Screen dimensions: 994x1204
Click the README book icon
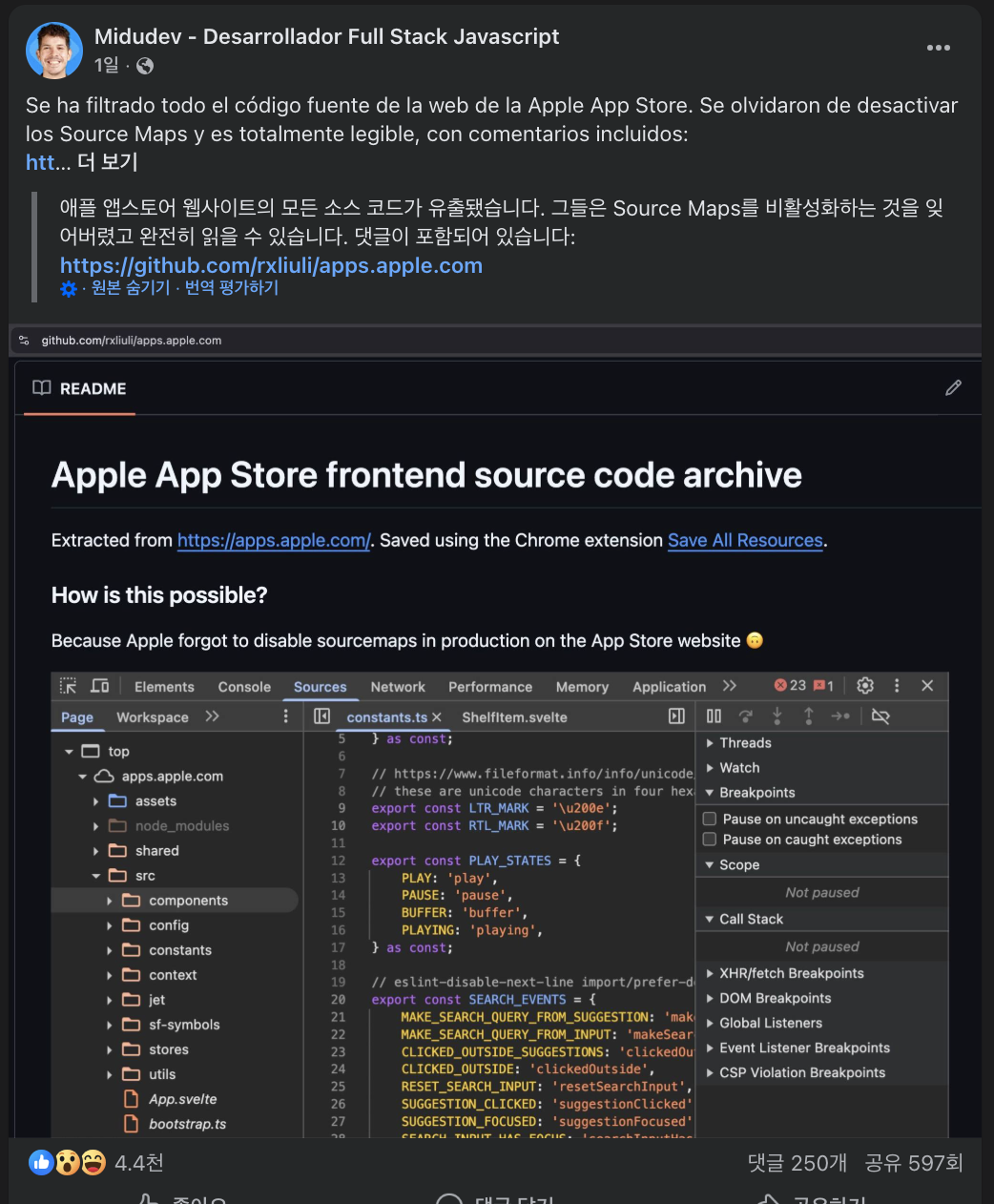(42, 387)
